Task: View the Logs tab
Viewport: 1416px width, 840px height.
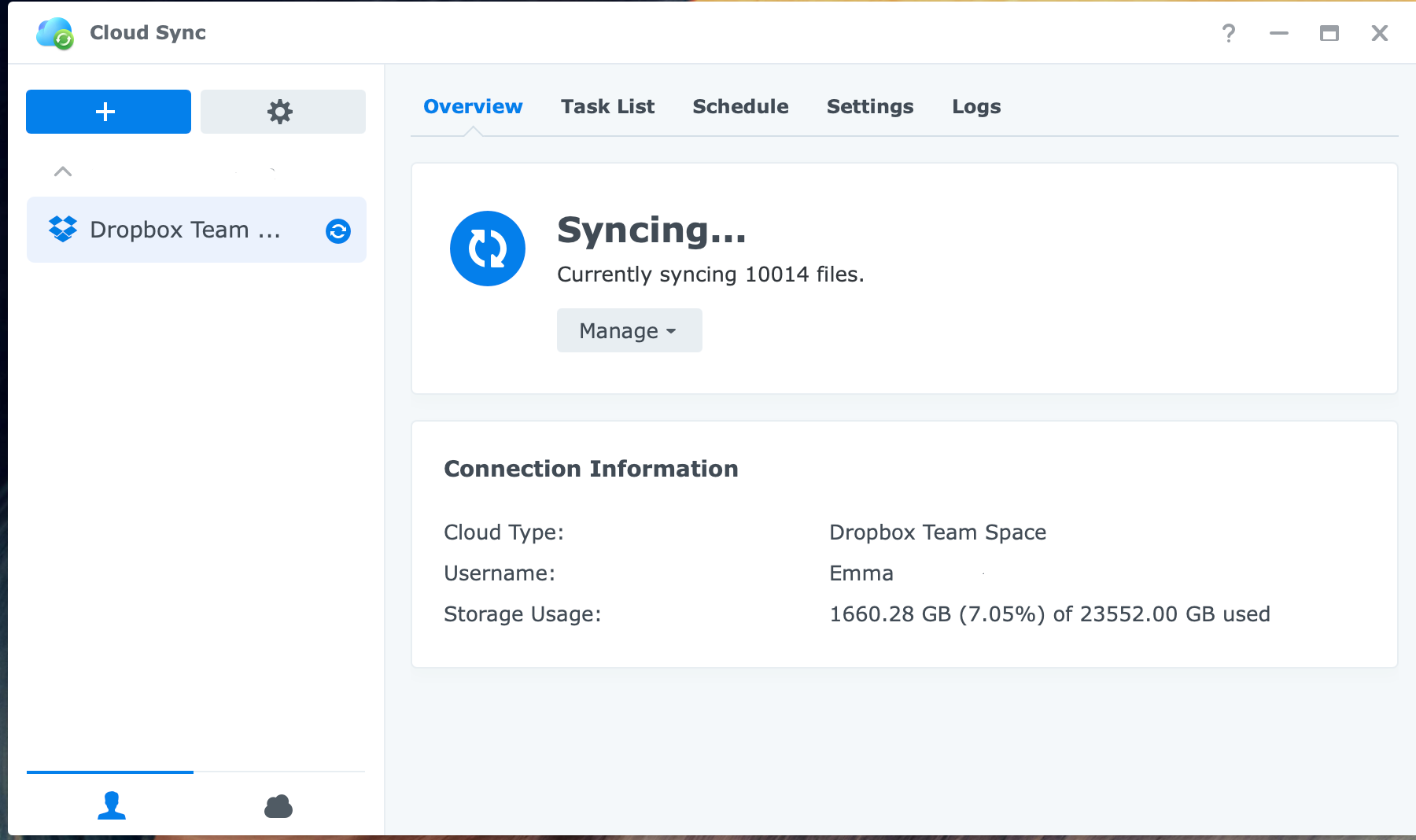Action: [976, 106]
